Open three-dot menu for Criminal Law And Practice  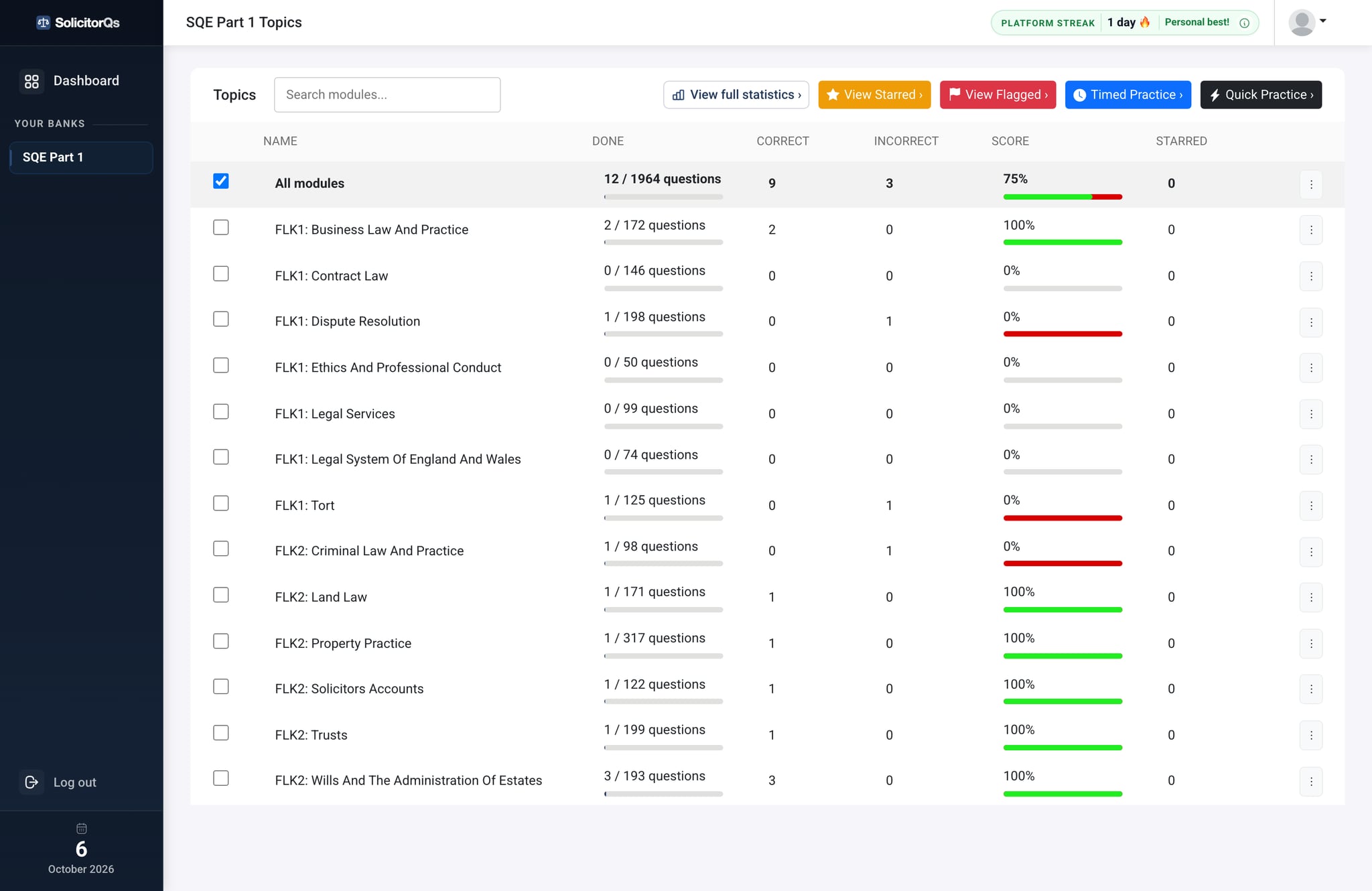point(1311,552)
